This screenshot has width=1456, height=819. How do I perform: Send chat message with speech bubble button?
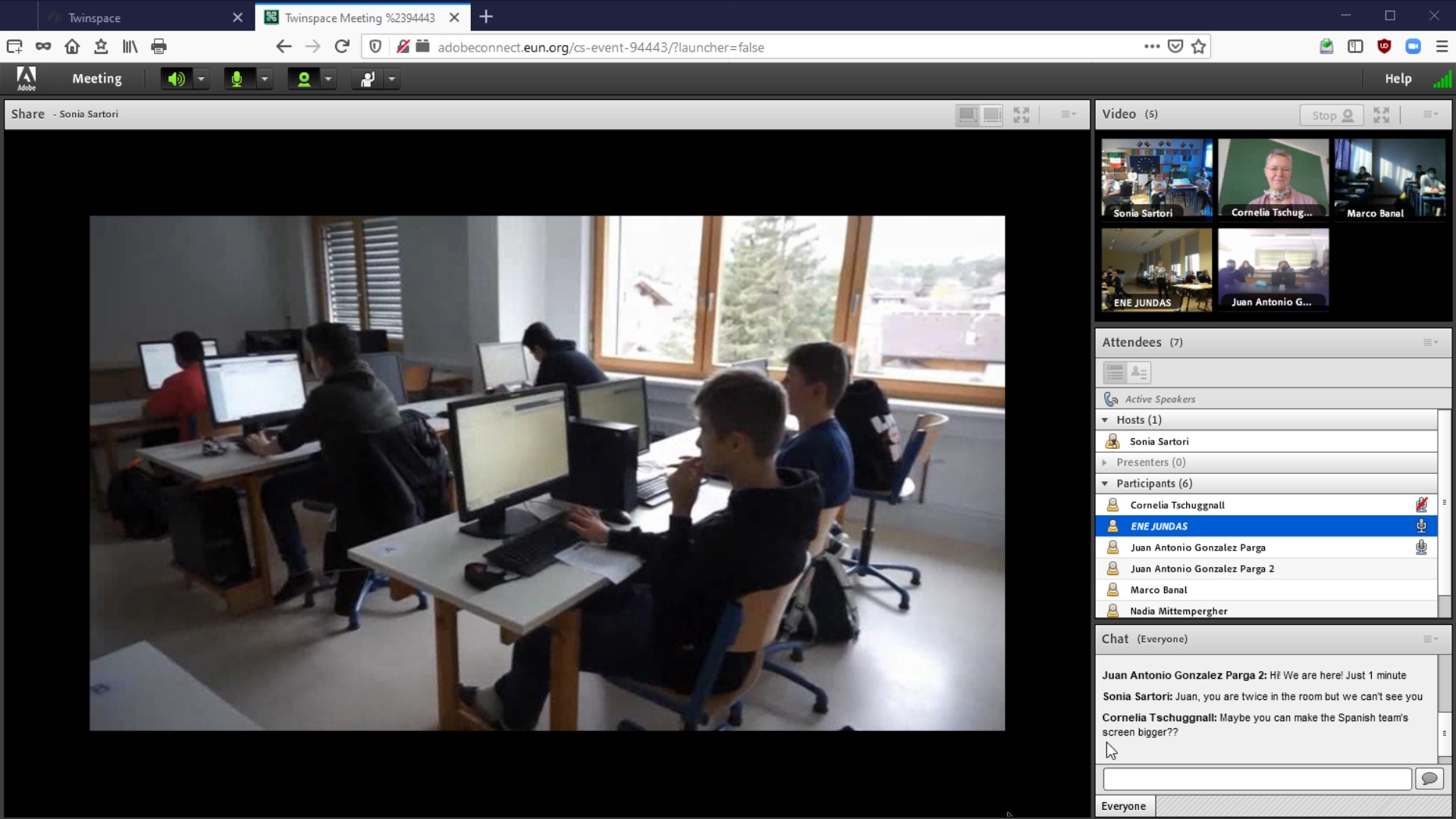1429,779
